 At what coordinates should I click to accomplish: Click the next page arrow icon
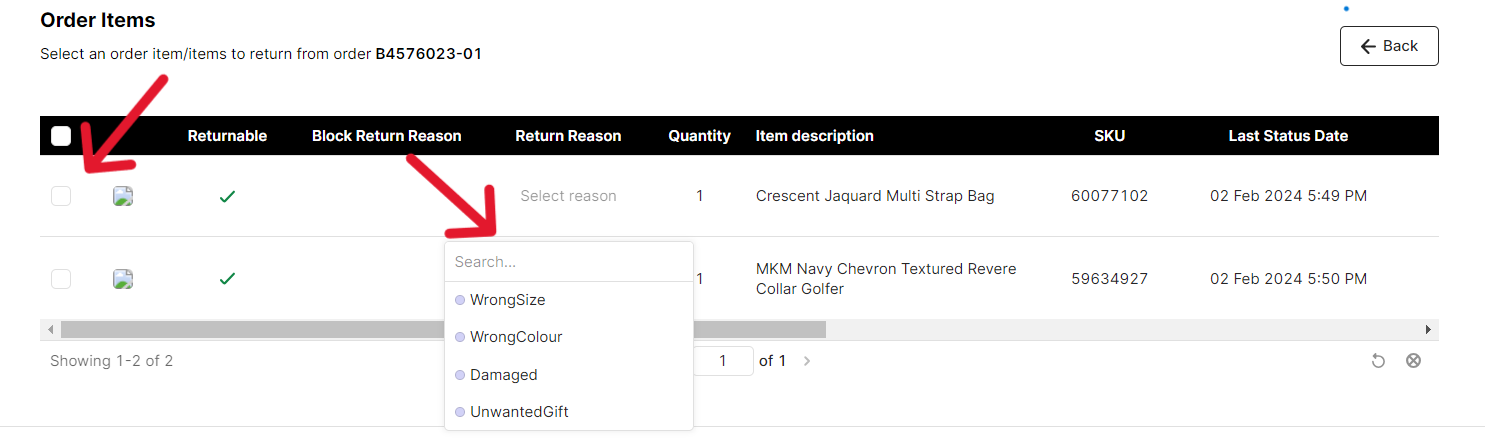(x=807, y=361)
